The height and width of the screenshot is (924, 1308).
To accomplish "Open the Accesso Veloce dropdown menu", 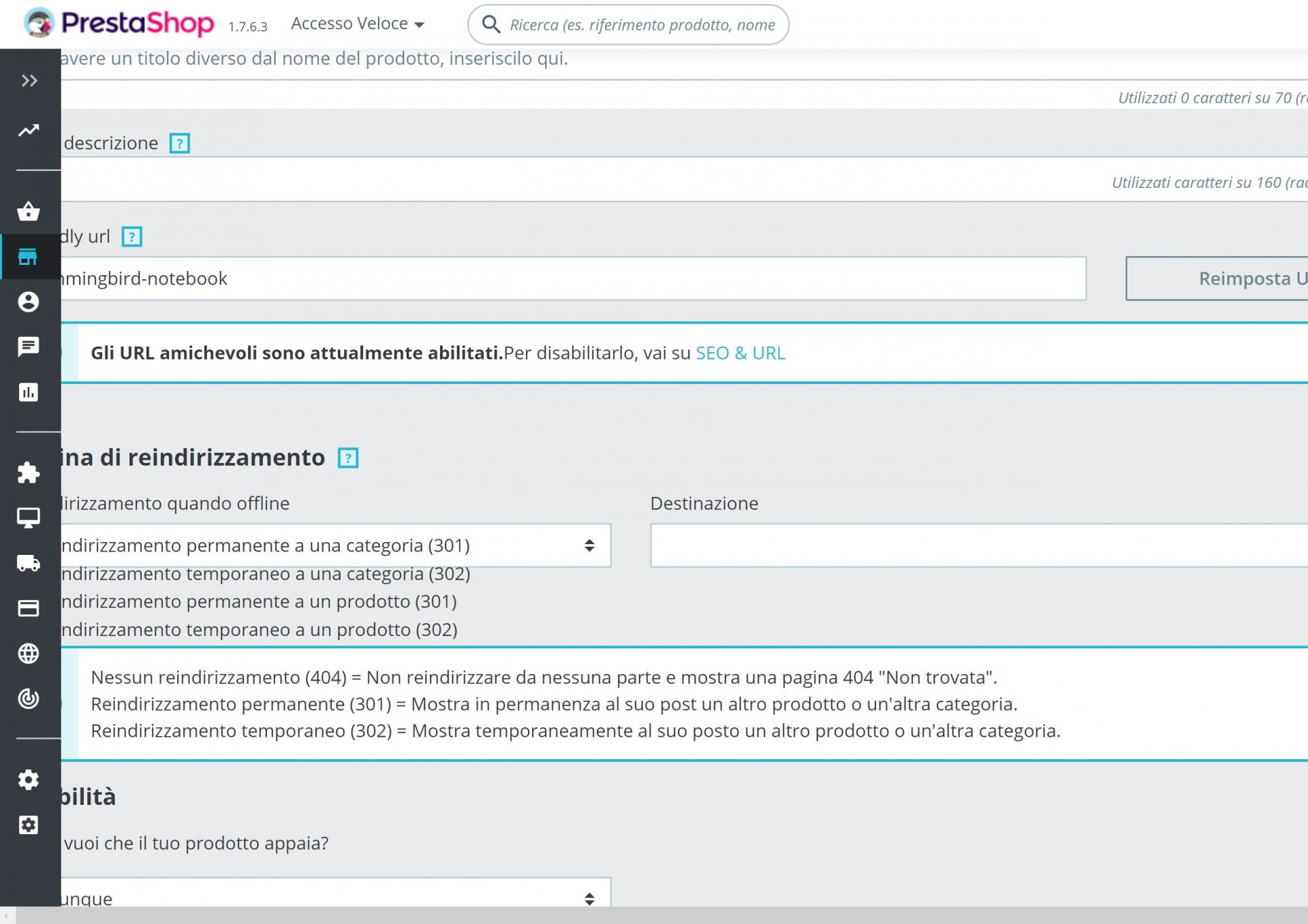I will pos(357,24).
